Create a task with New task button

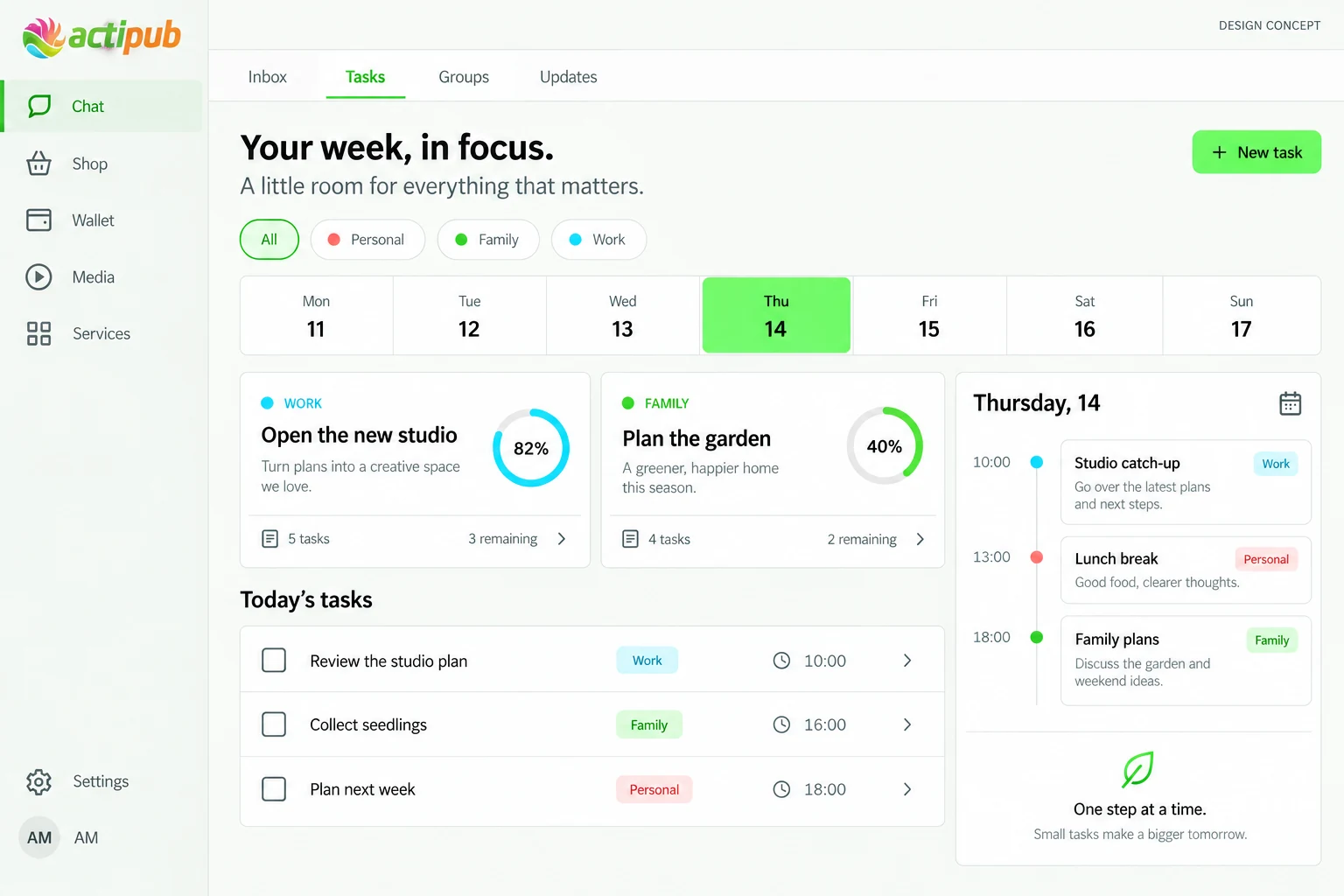[1256, 152]
